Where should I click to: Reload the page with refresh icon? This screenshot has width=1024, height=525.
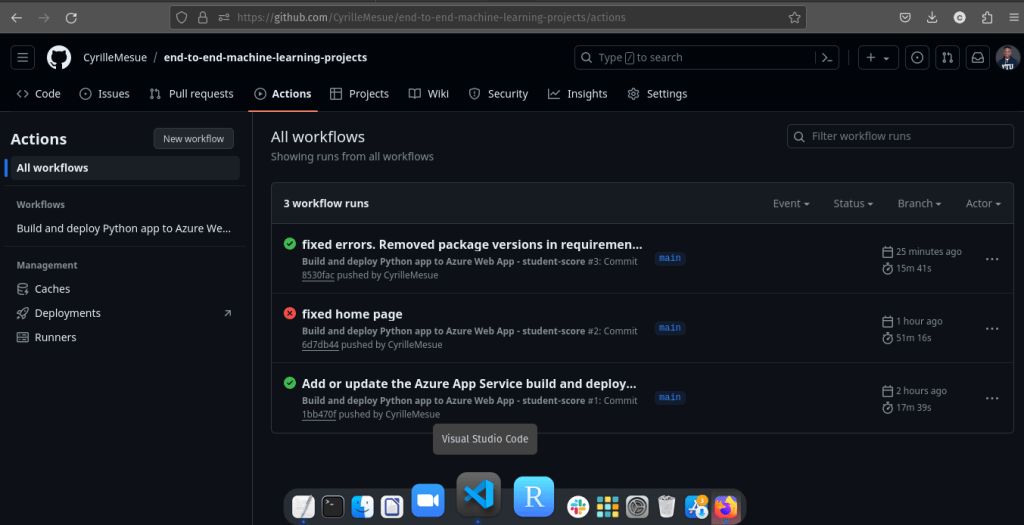pyautogui.click(x=71, y=17)
